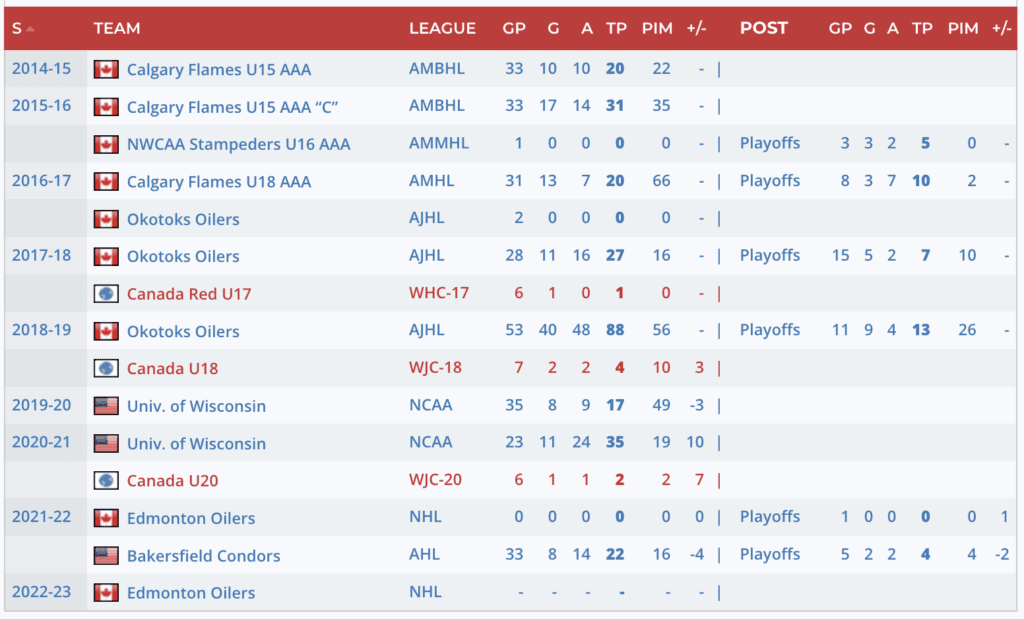The height and width of the screenshot is (619, 1024).
Task: Open the WJC-20 league link
Action: pos(435,481)
